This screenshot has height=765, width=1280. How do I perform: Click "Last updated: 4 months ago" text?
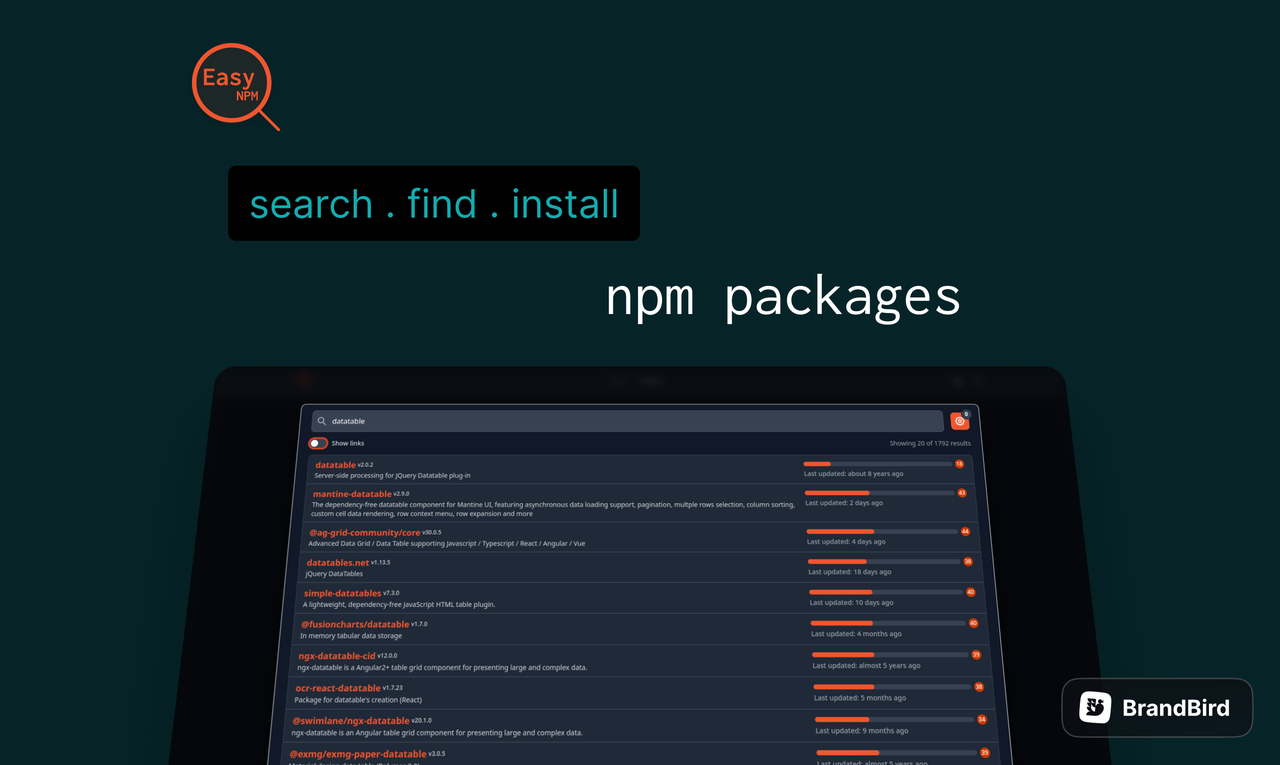click(x=856, y=634)
